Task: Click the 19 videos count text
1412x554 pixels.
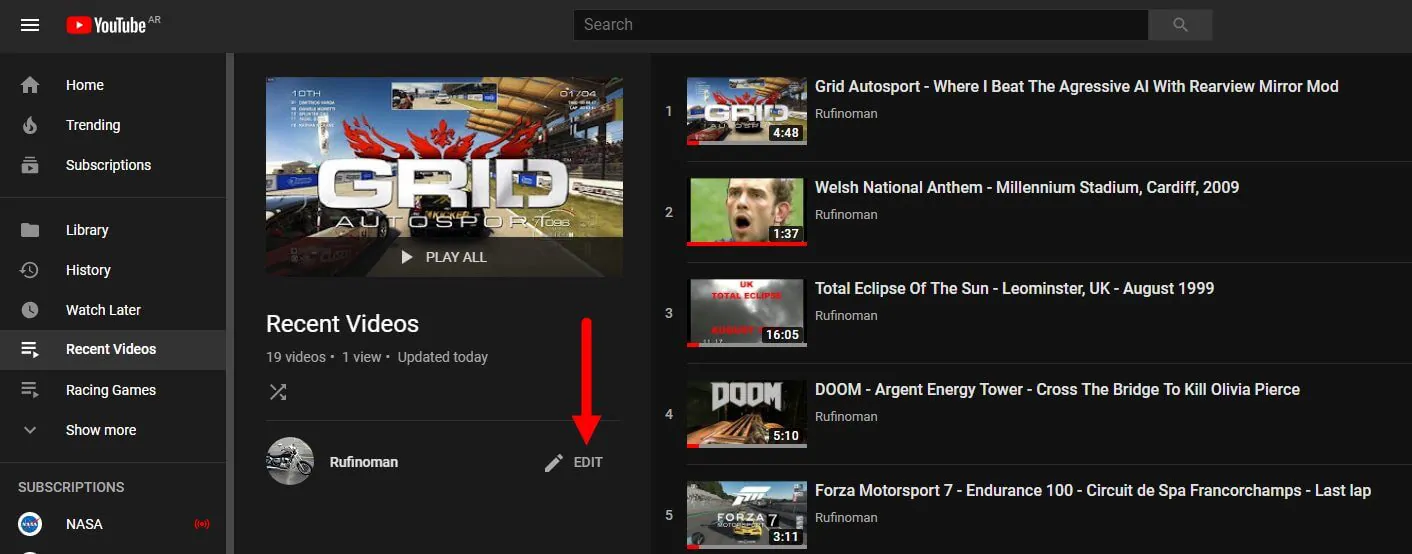Action: point(296,357)
